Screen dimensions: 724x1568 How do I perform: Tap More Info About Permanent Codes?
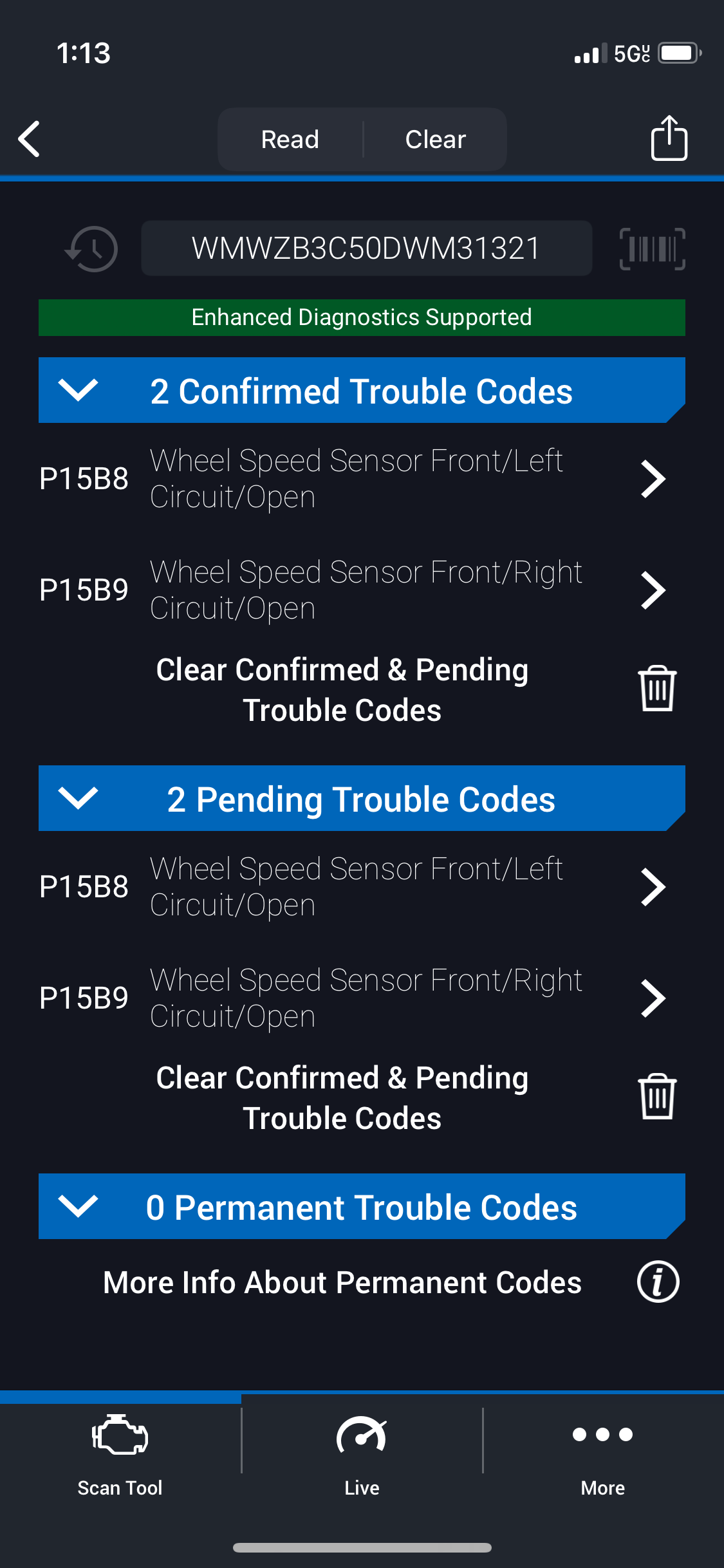point(342,1282)
